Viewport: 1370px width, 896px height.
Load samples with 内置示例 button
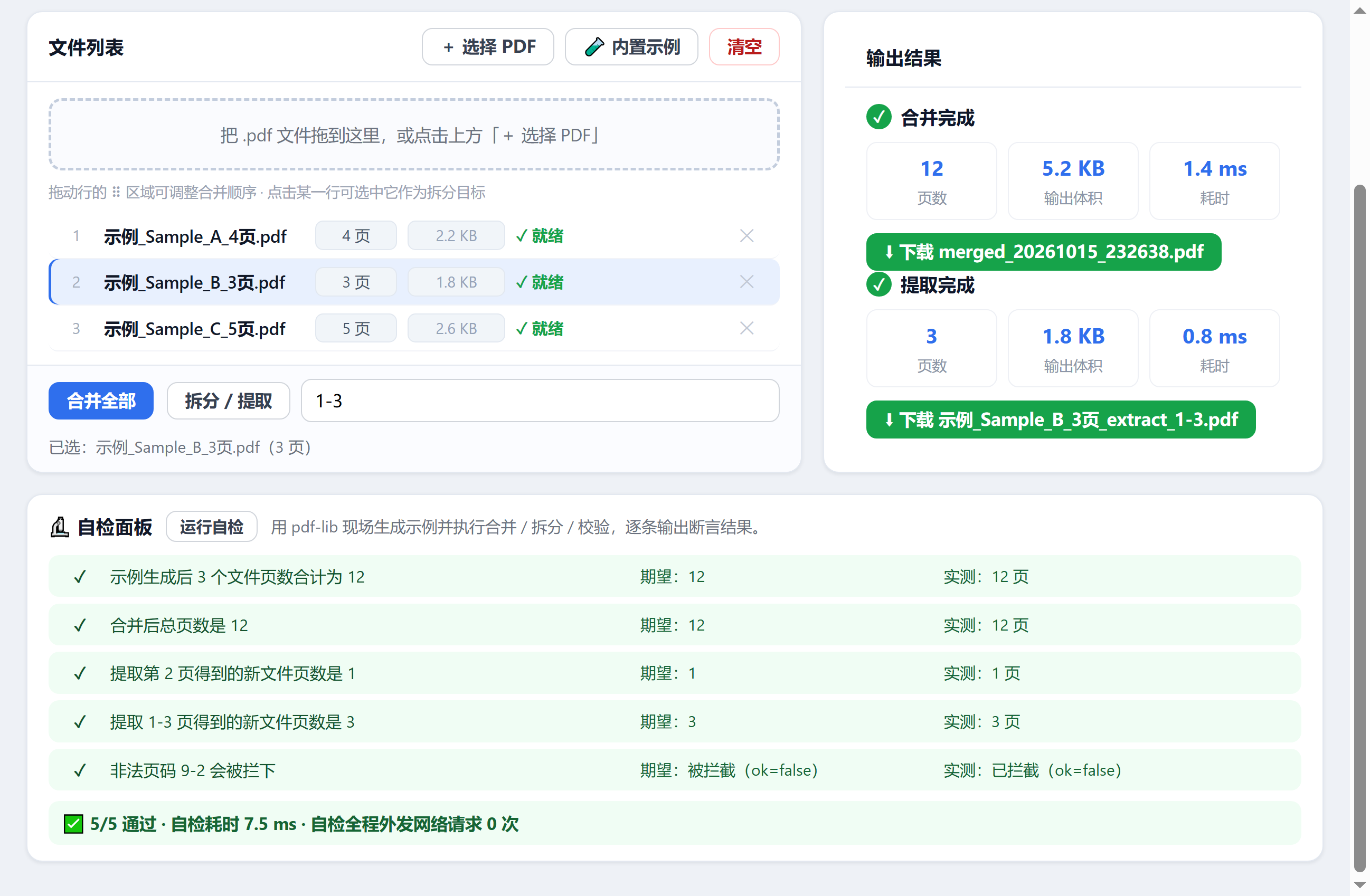631,46
